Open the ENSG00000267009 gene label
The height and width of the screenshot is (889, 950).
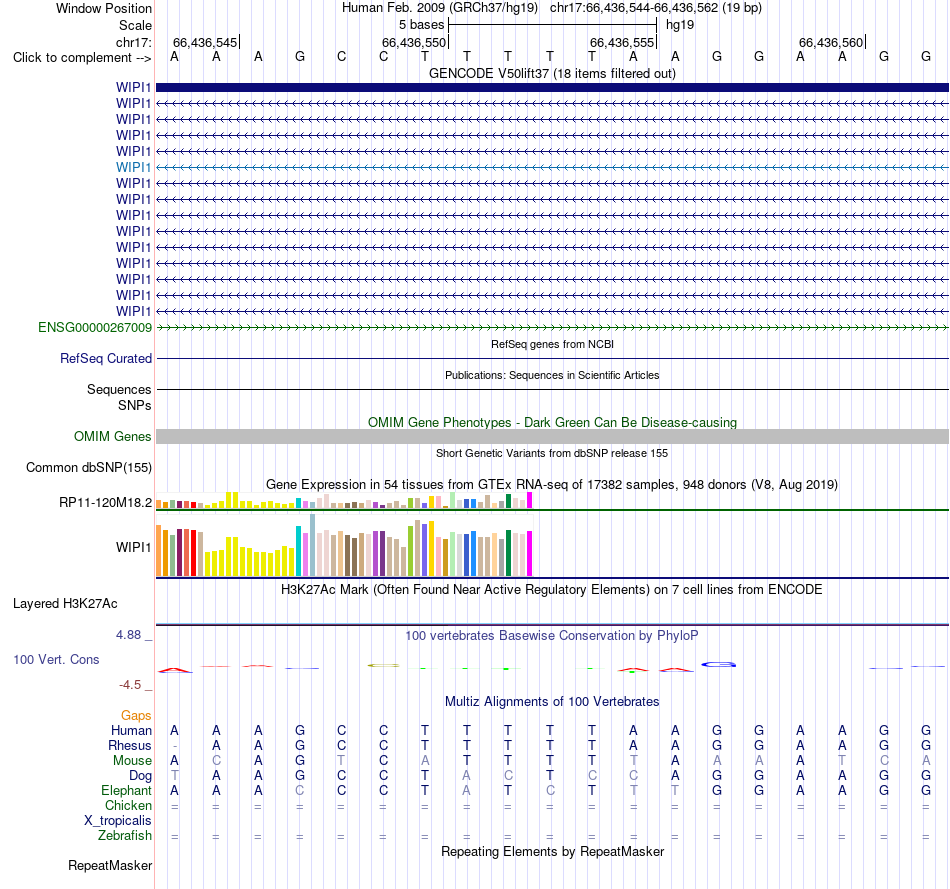(x=95, y=327)
